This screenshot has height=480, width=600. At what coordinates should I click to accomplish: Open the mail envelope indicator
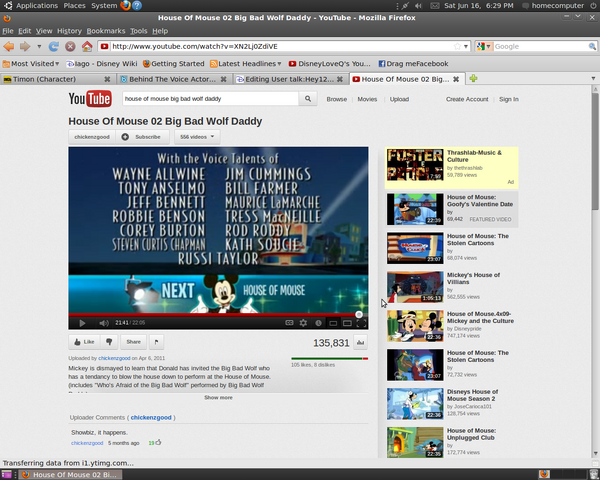pyautogui.click(x=435, y=6)
